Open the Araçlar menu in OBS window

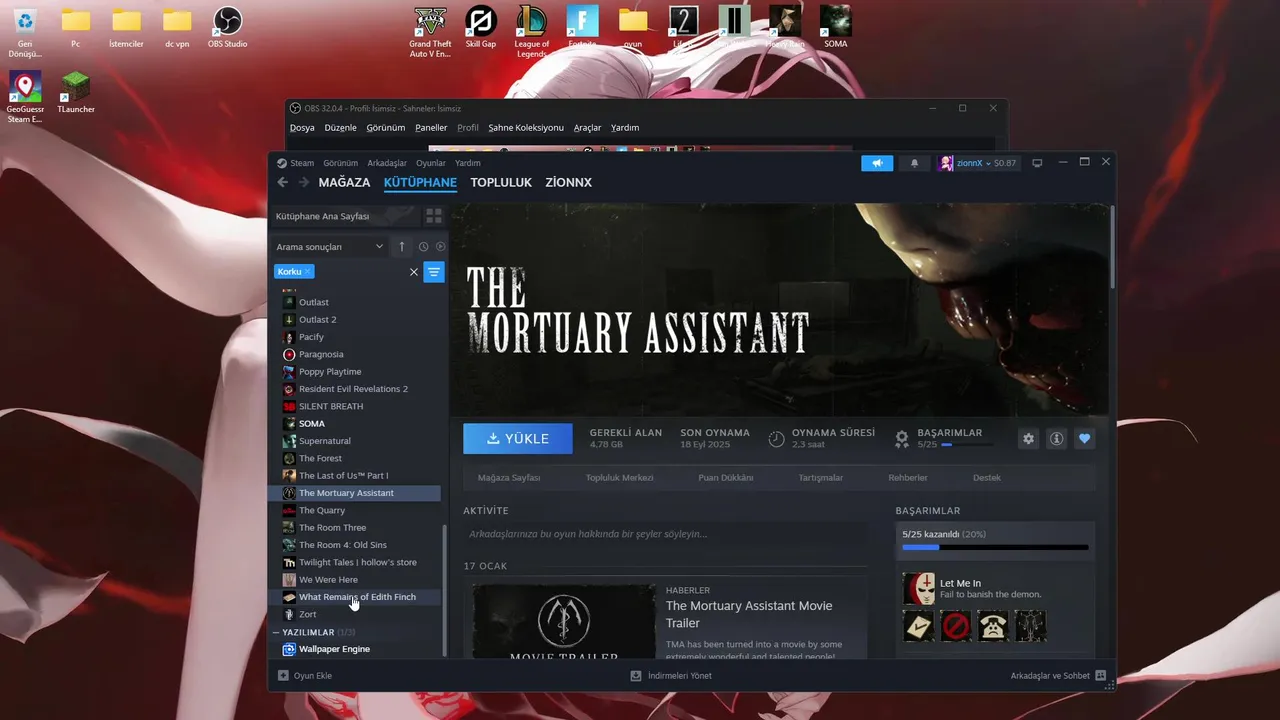point(587,128)
